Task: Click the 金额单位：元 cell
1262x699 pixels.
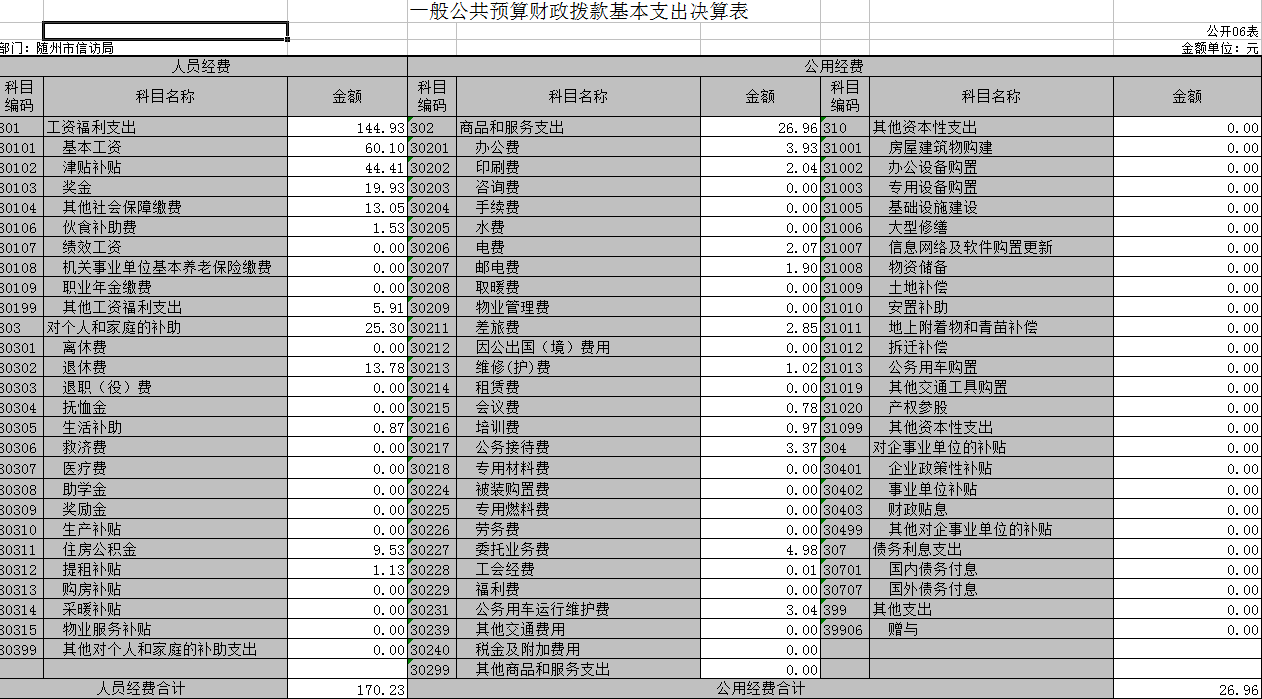Action: tap(1219, 48)
